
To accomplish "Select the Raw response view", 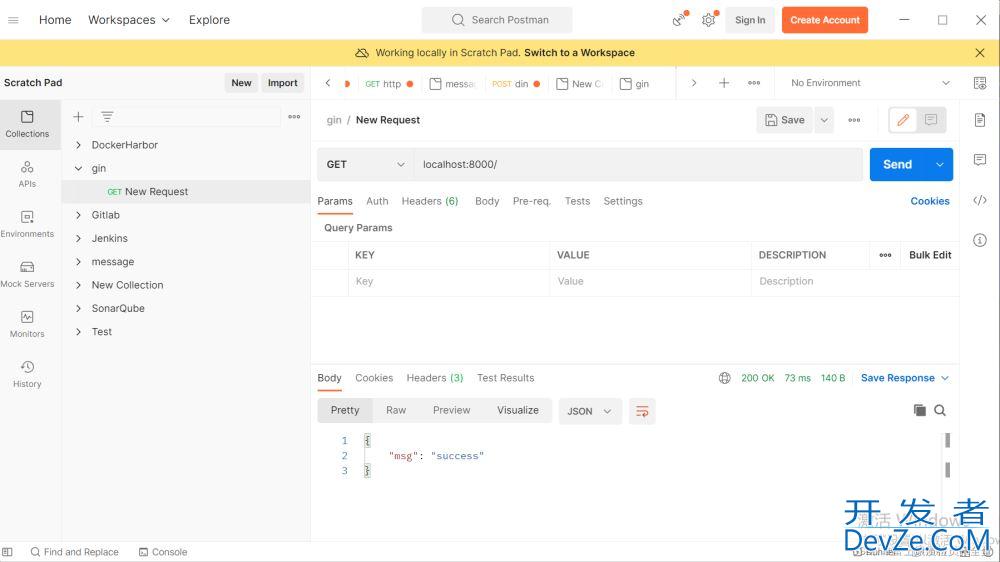I will (x=396, y=410).
